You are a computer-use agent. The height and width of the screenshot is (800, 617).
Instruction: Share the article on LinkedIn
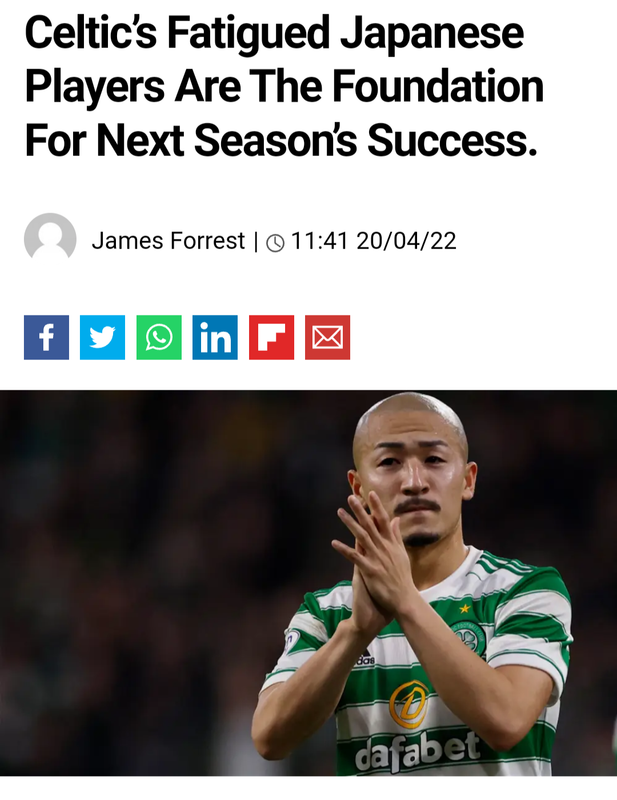(215, 337)
